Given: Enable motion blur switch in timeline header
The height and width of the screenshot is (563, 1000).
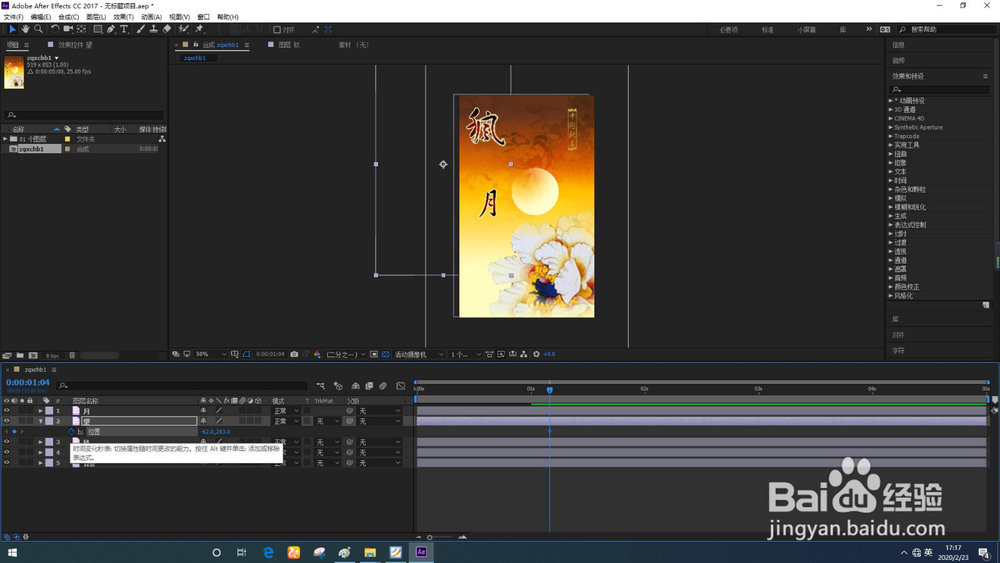Looking at the screenshot, I should 383,386.
